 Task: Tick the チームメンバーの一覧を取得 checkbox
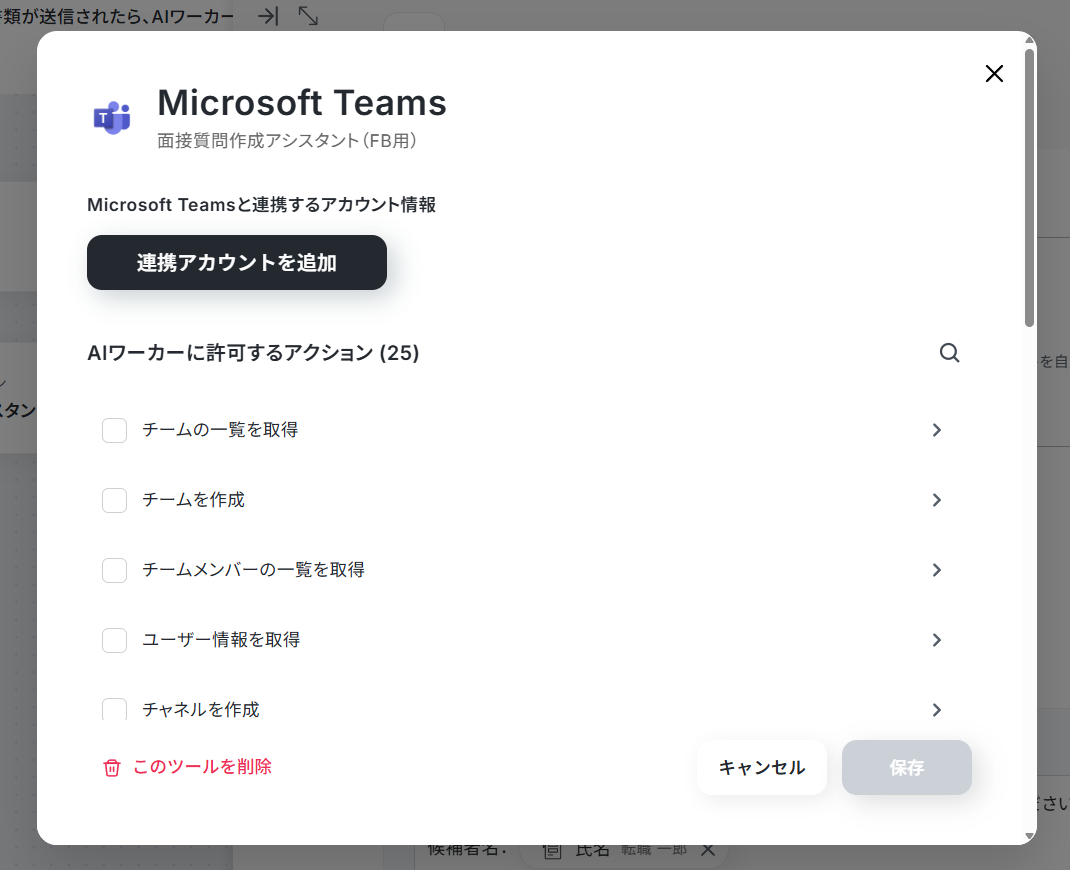click(x=115, y=570)
